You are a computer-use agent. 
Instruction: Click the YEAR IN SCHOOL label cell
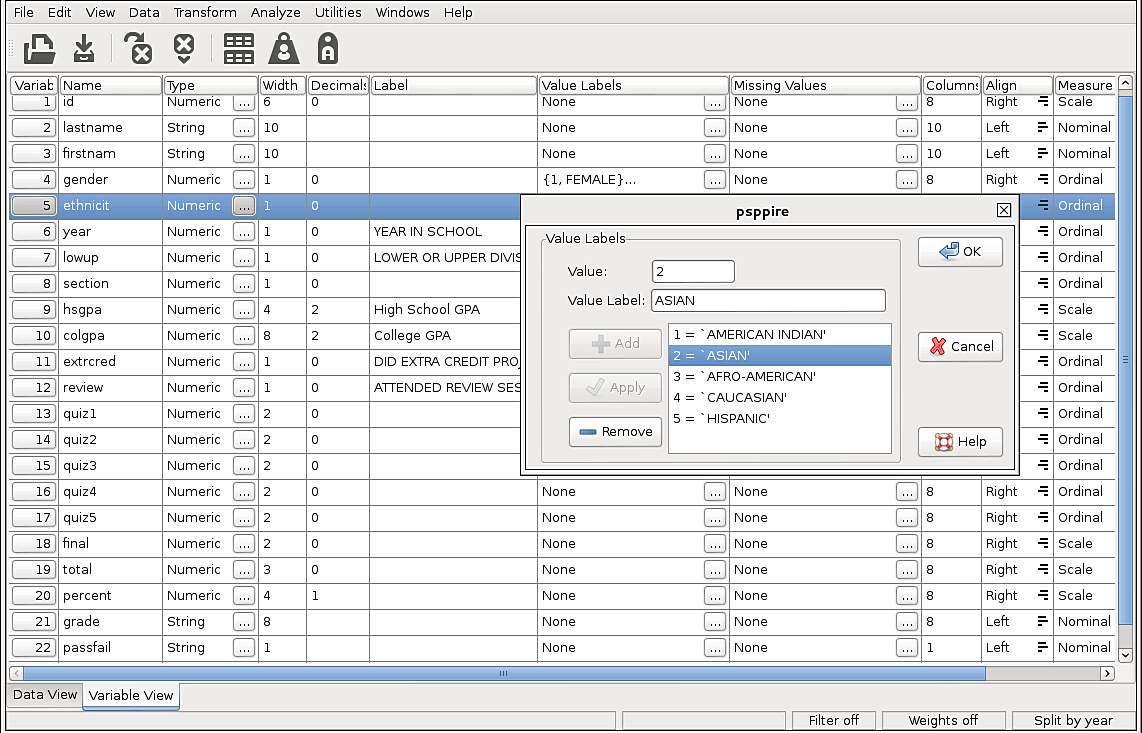pyautogui.click(x=446, y=232)
